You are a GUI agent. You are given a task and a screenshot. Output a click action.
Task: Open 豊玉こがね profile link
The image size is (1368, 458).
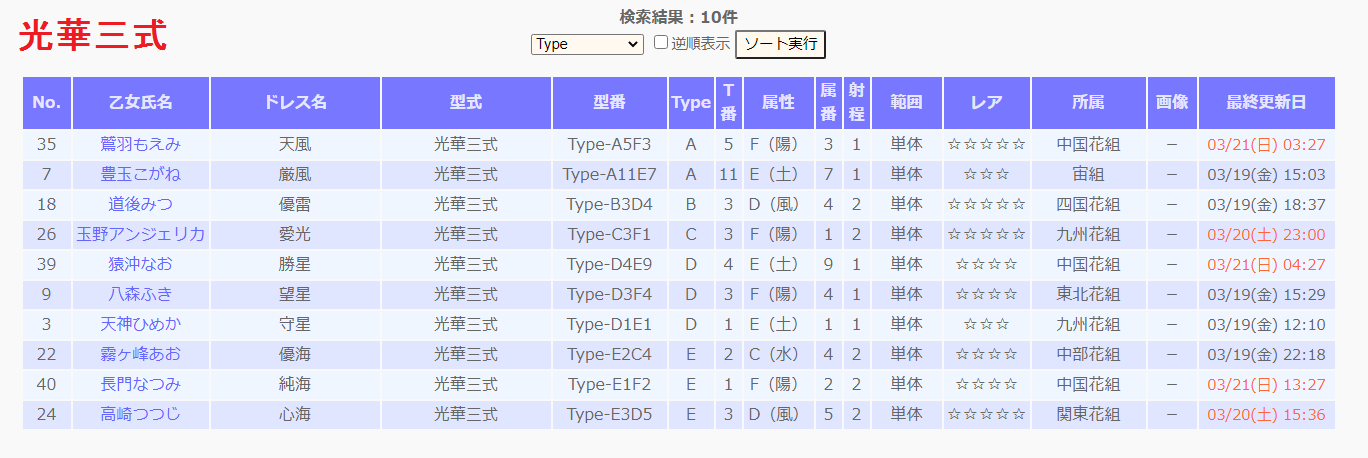(140, 174)
